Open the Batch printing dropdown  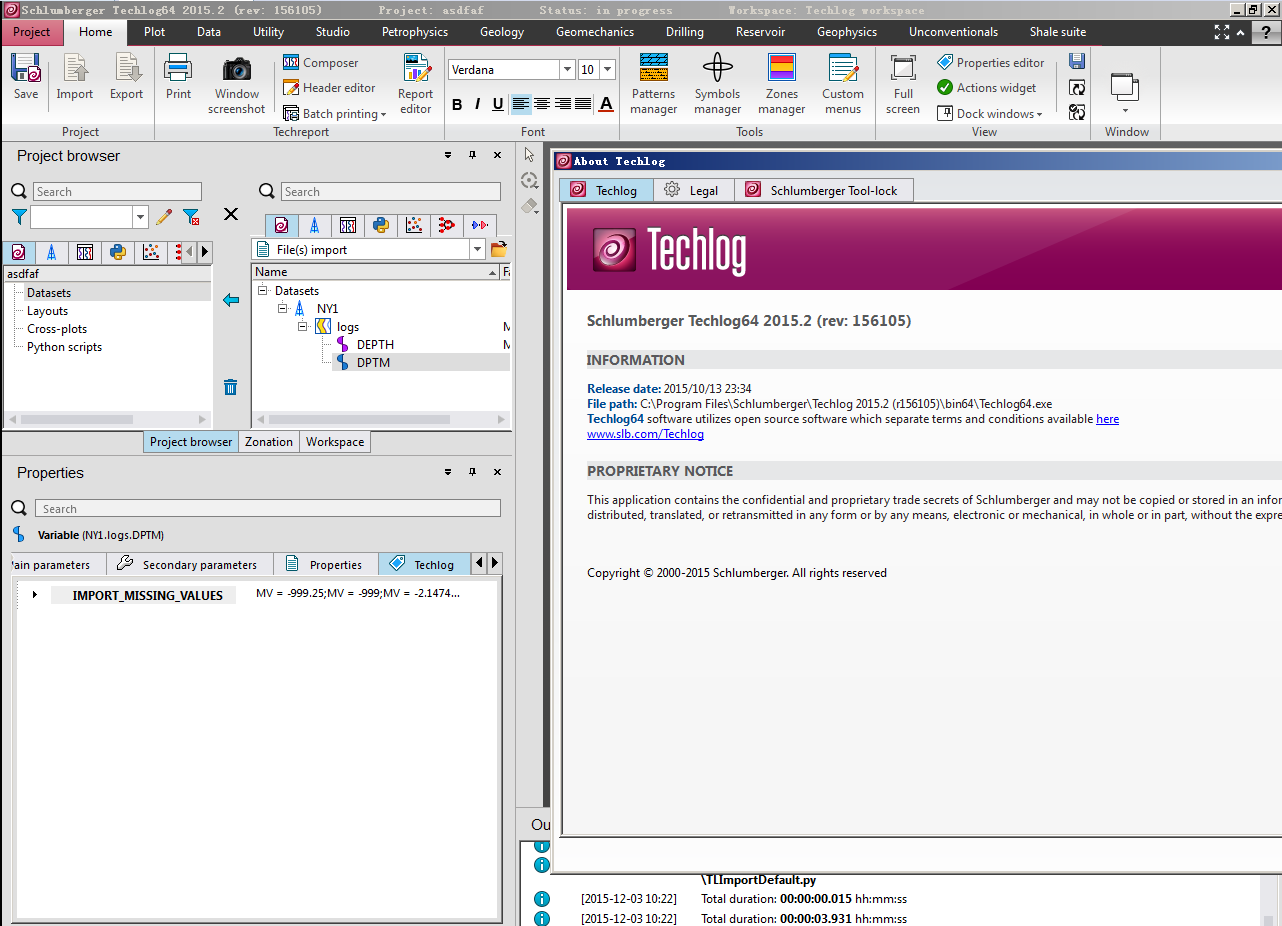(x=334, y=114)
